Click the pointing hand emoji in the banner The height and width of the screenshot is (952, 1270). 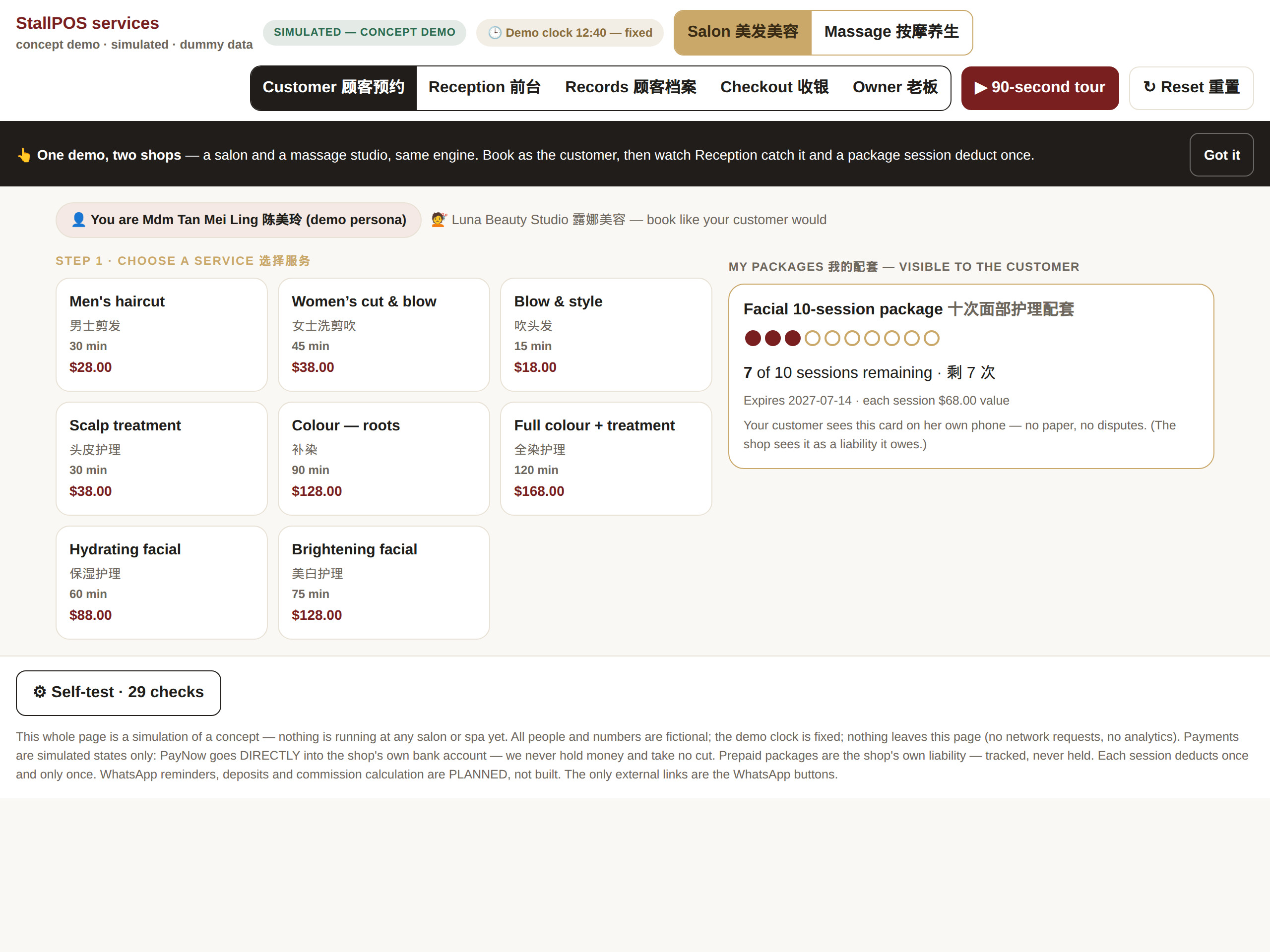(x=23, y=155)
